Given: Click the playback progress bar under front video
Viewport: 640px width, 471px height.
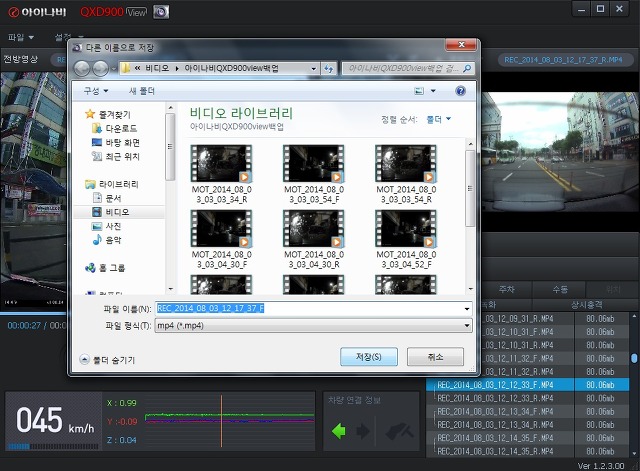Looking at the screenshot, I should [33, 313].
